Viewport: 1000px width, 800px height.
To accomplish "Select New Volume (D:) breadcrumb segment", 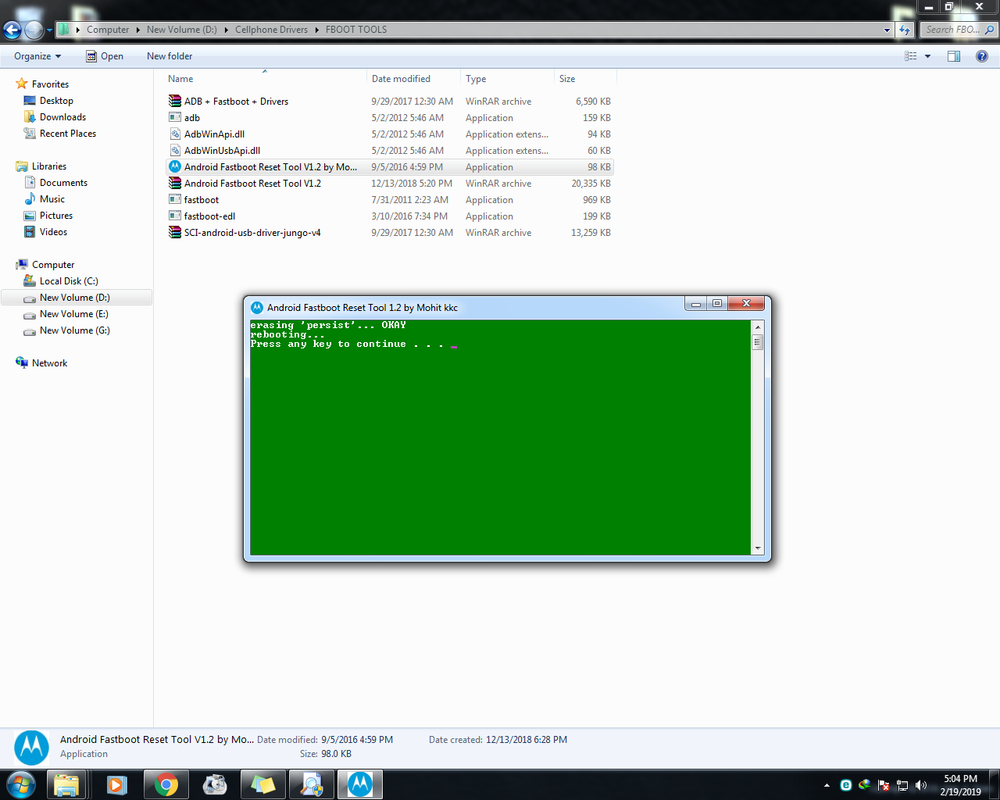I will pyautogui.click(x=182, y=29).
